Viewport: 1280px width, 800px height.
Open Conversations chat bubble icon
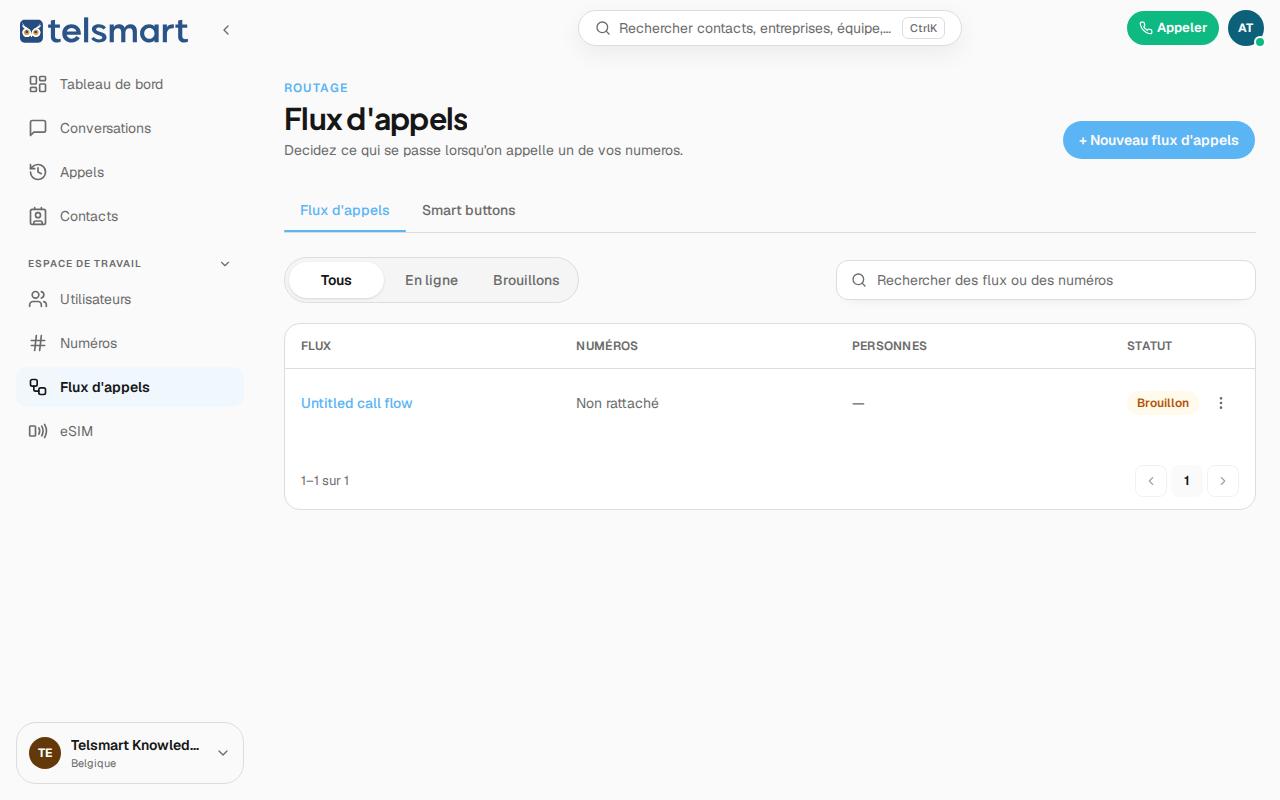tap(38, 128)
